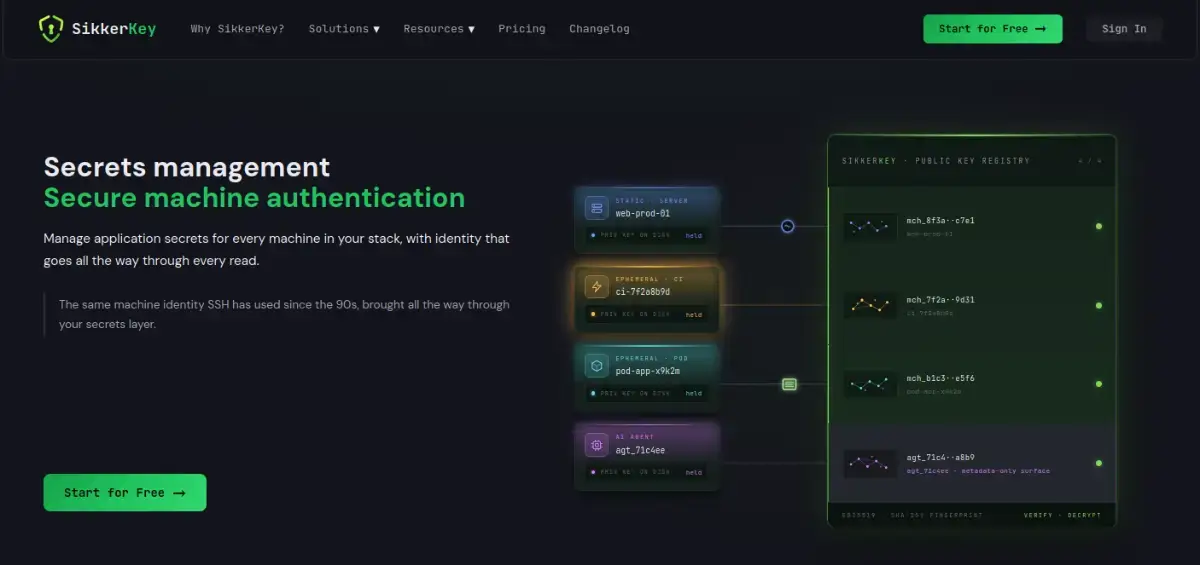
Task: Click the SikkerKey shield logo icon
Action: 50,28
